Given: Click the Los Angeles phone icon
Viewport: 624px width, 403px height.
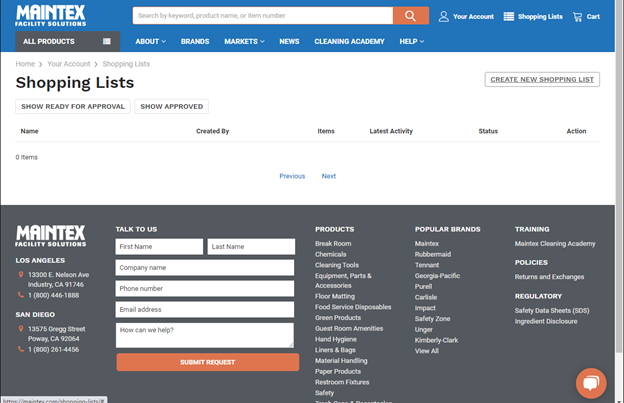Looking at the screenshot, I should tap(21, 295).
